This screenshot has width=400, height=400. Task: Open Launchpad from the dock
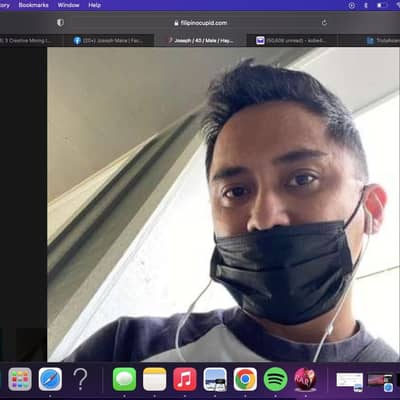(20, 379)
